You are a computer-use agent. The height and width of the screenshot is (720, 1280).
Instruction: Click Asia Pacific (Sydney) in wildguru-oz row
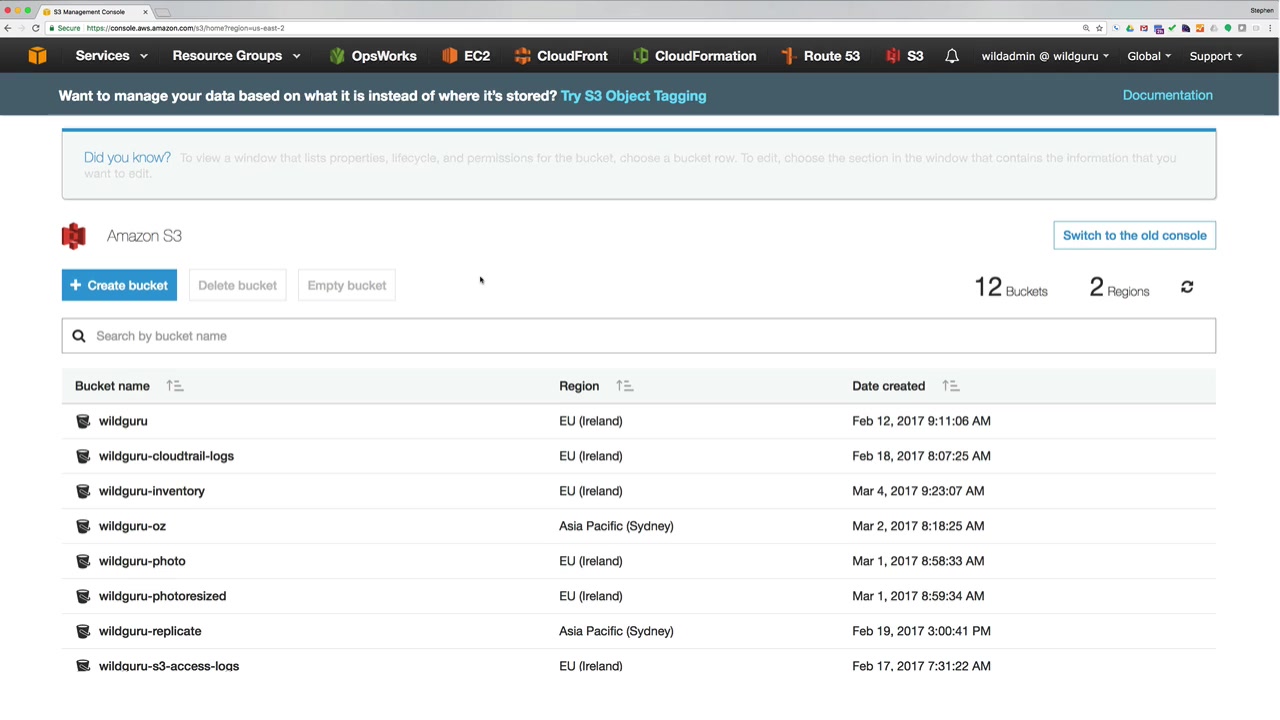tap(616, 526)
